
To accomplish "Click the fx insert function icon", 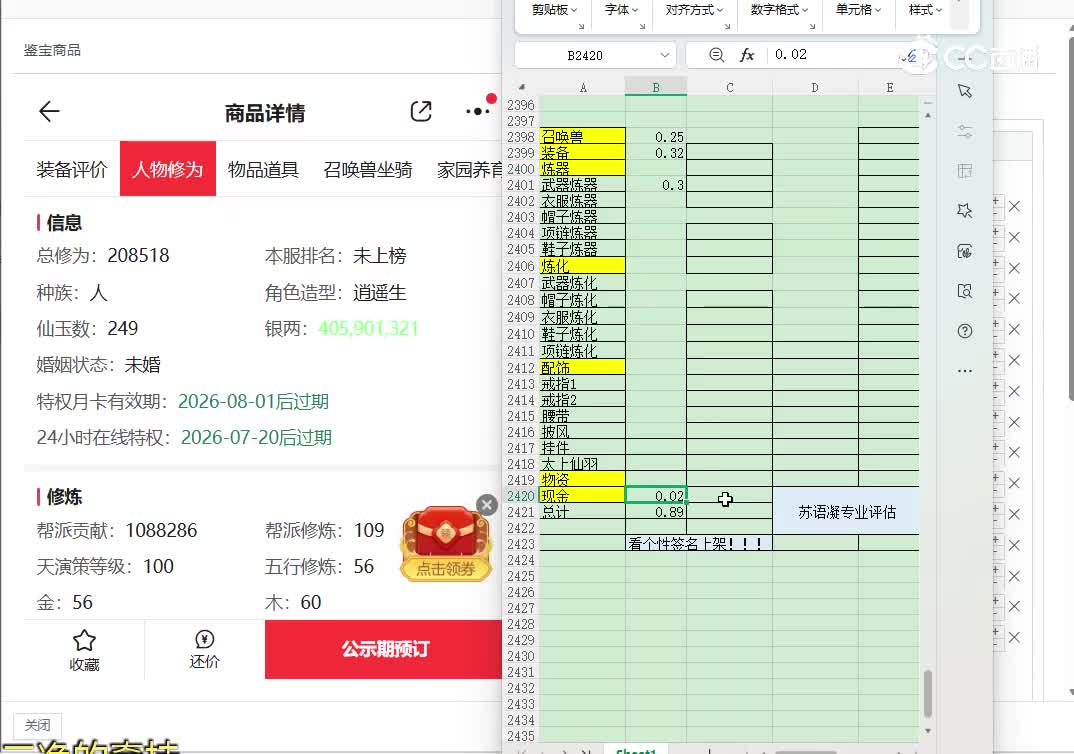I will coord(747,55).
